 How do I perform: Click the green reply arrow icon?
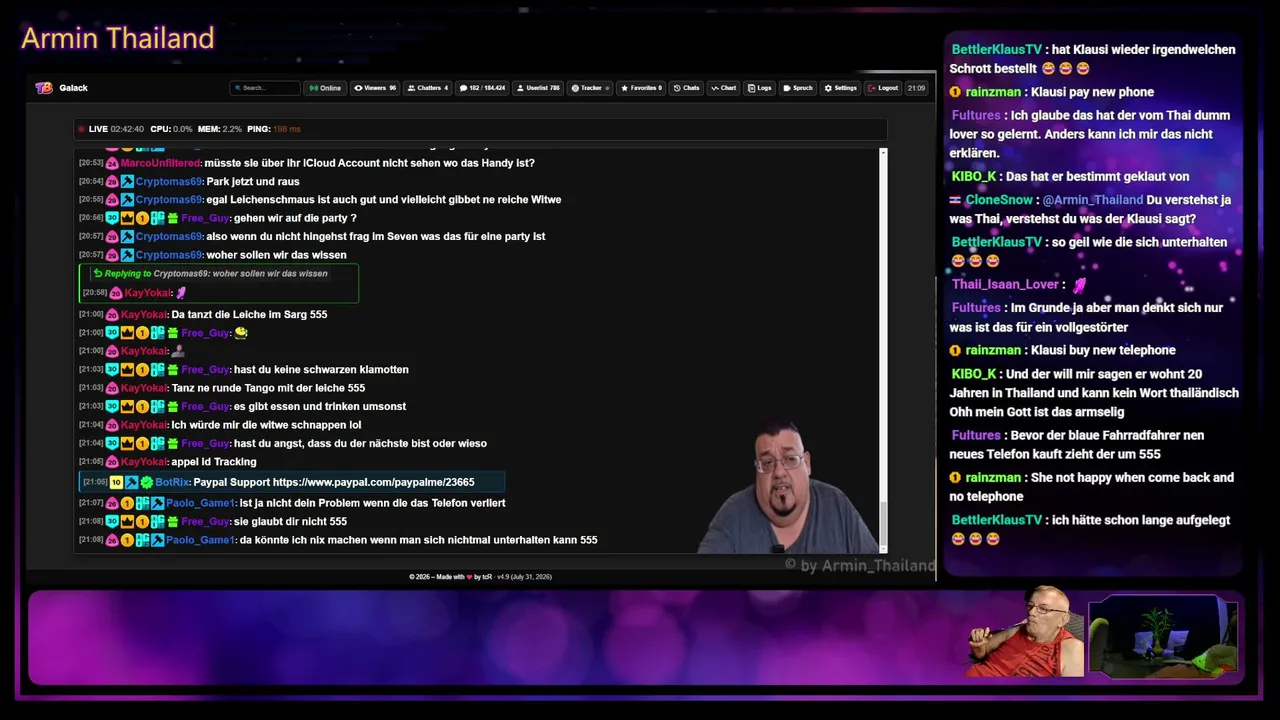(x=97, y=273)
